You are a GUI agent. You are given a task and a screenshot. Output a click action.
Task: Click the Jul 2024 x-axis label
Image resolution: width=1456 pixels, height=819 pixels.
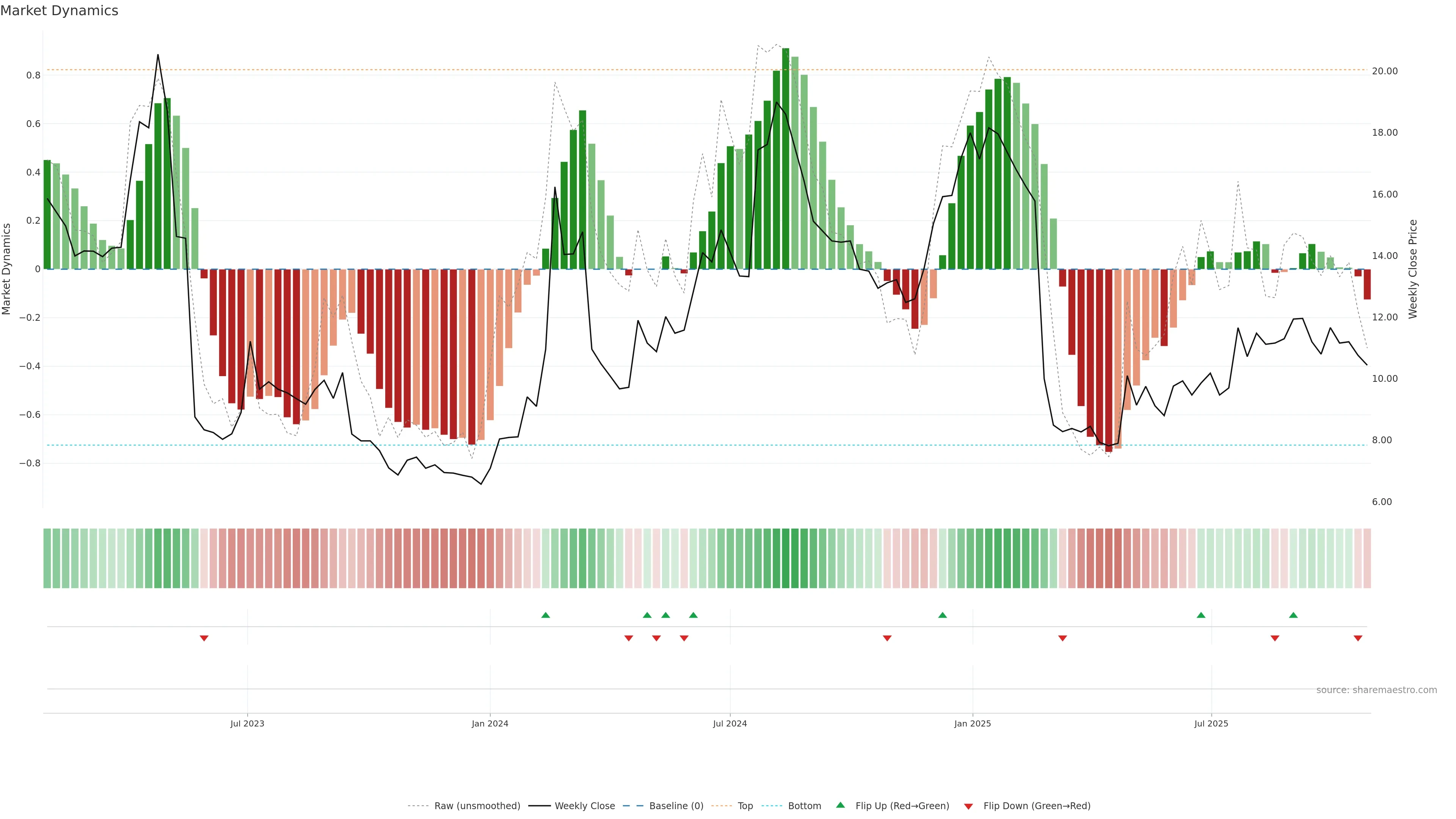click(x=730, y=723)
